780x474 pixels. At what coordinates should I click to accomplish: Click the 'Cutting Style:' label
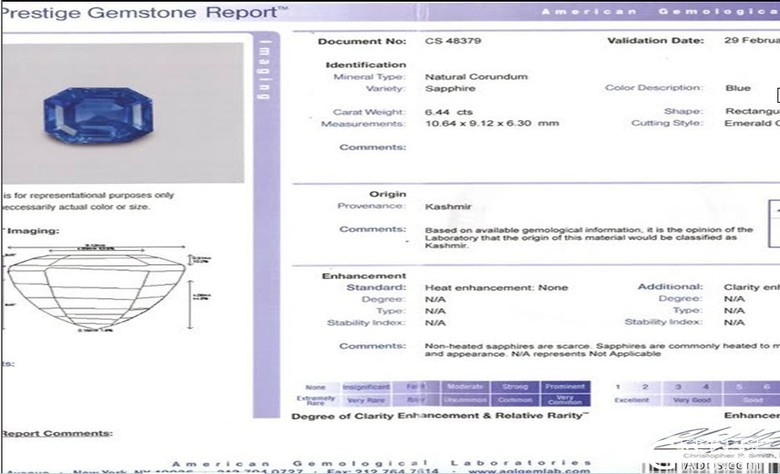point(667,123)
